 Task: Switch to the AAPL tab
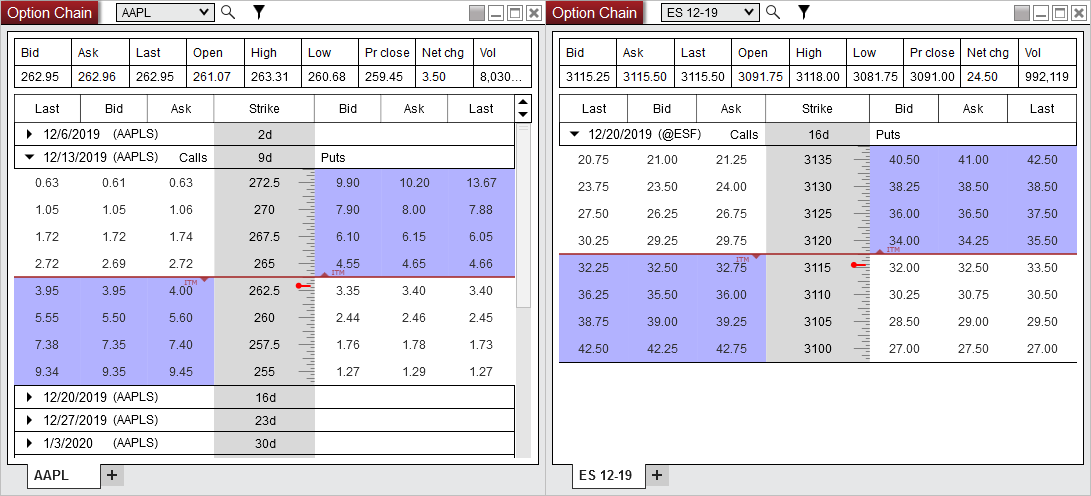pyautogui.click(x=52, y=476)
